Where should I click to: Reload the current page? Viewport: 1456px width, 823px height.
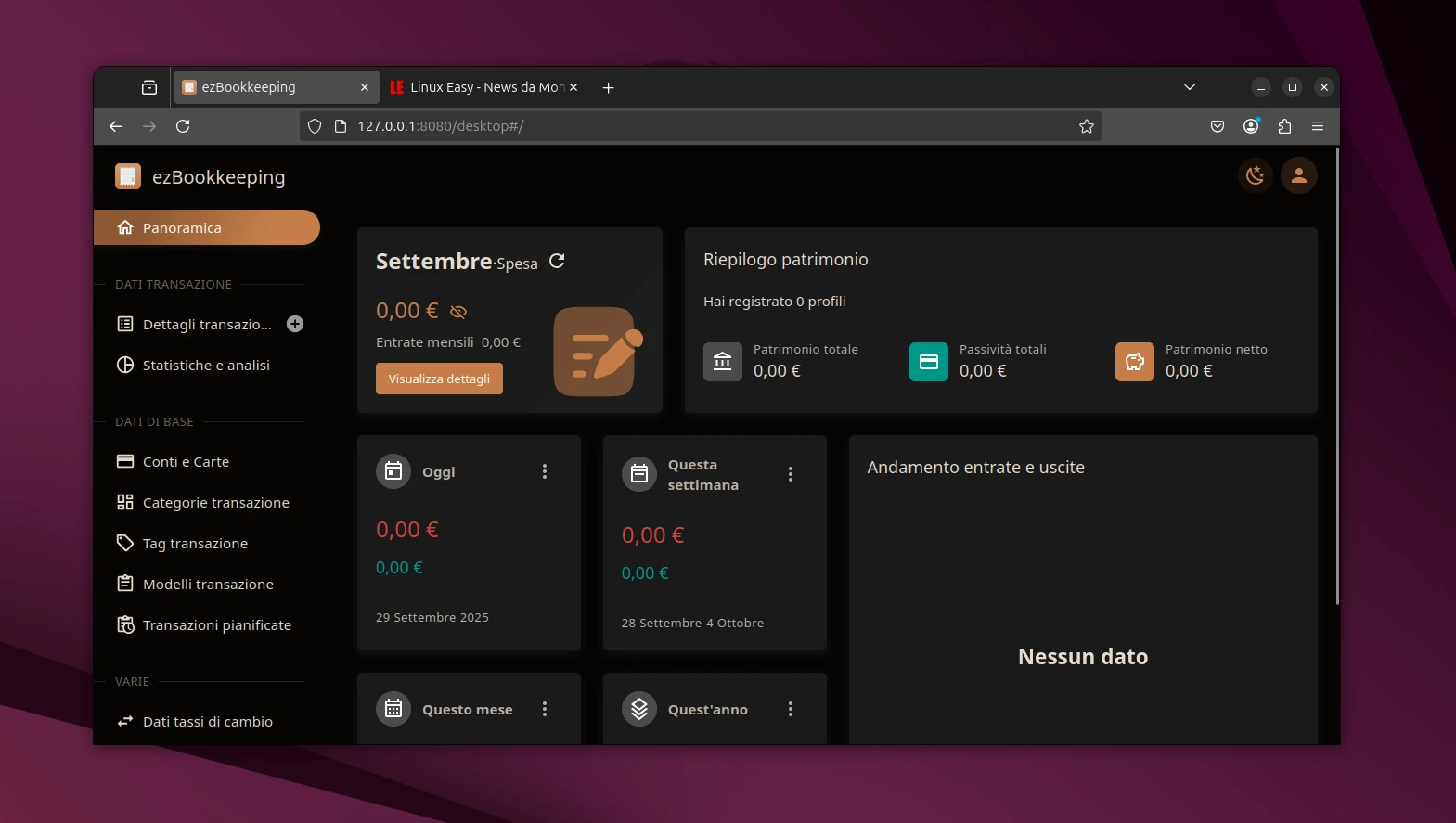click(183, 126)
